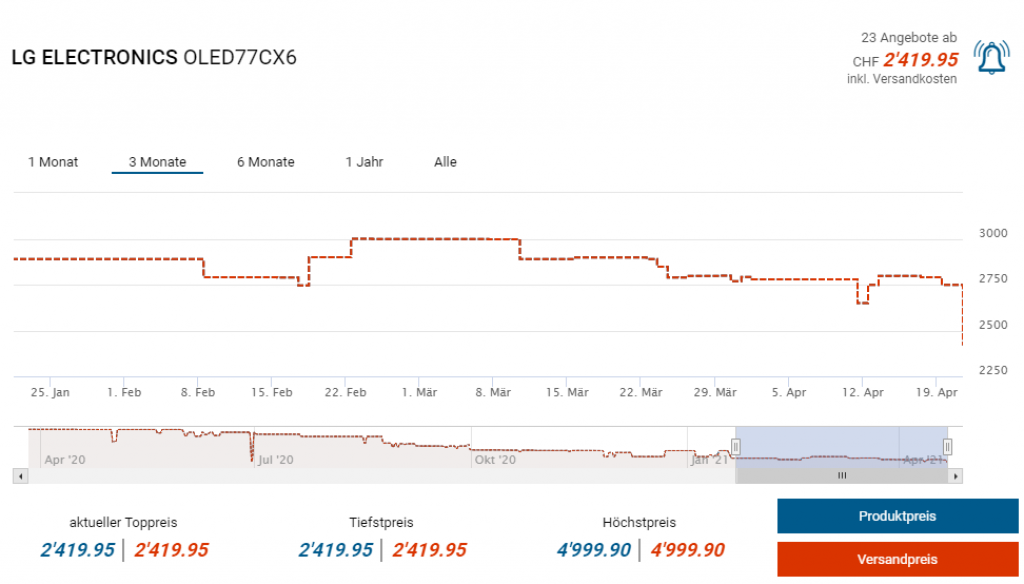This screenshot has height=584, width=1024.
Task: Click the inkl. Versandkosten text
Action: point(902,79)
